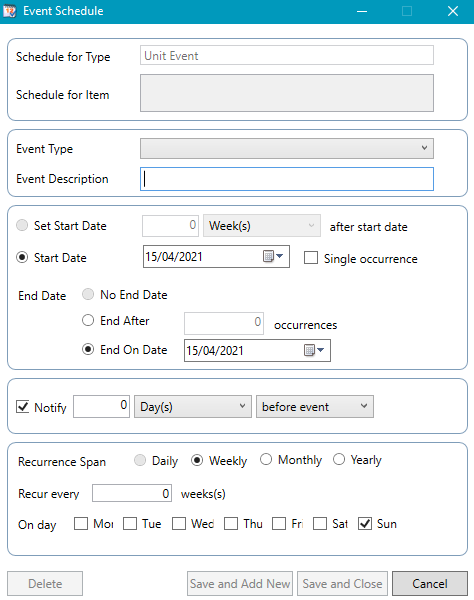Uncheck the Sun day checkbox
The image size is (474, 600).
click(x=365, y=523)
